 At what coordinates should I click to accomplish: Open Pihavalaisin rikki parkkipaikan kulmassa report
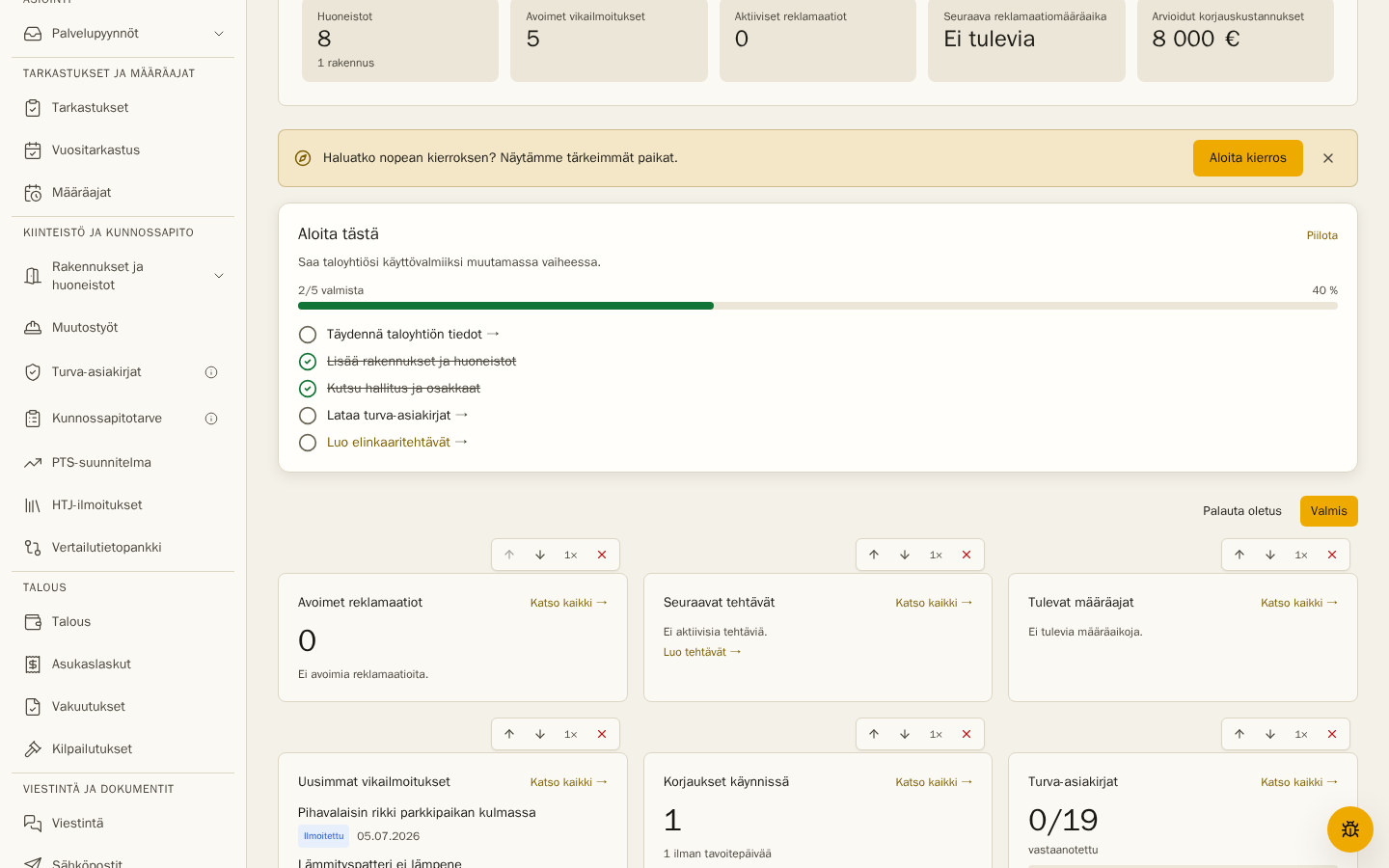pos(417,813)
